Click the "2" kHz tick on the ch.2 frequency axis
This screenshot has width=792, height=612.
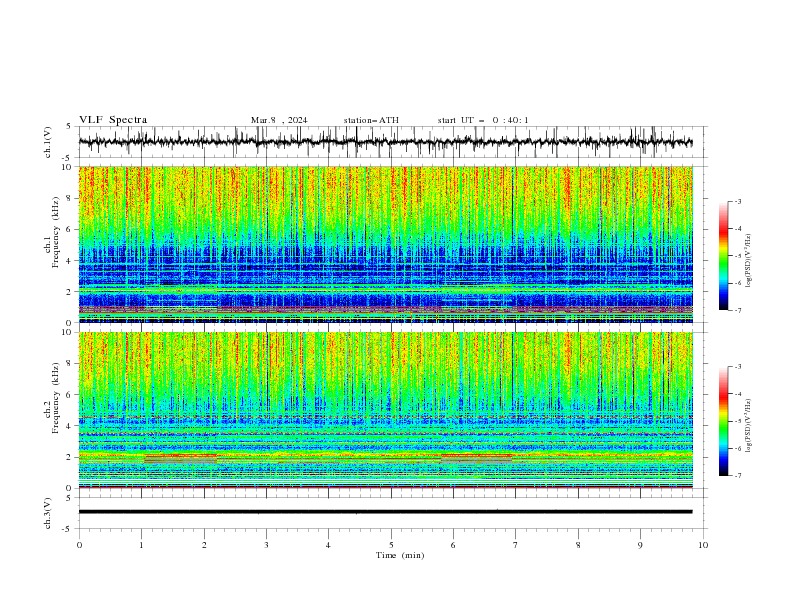pos(70,457)
